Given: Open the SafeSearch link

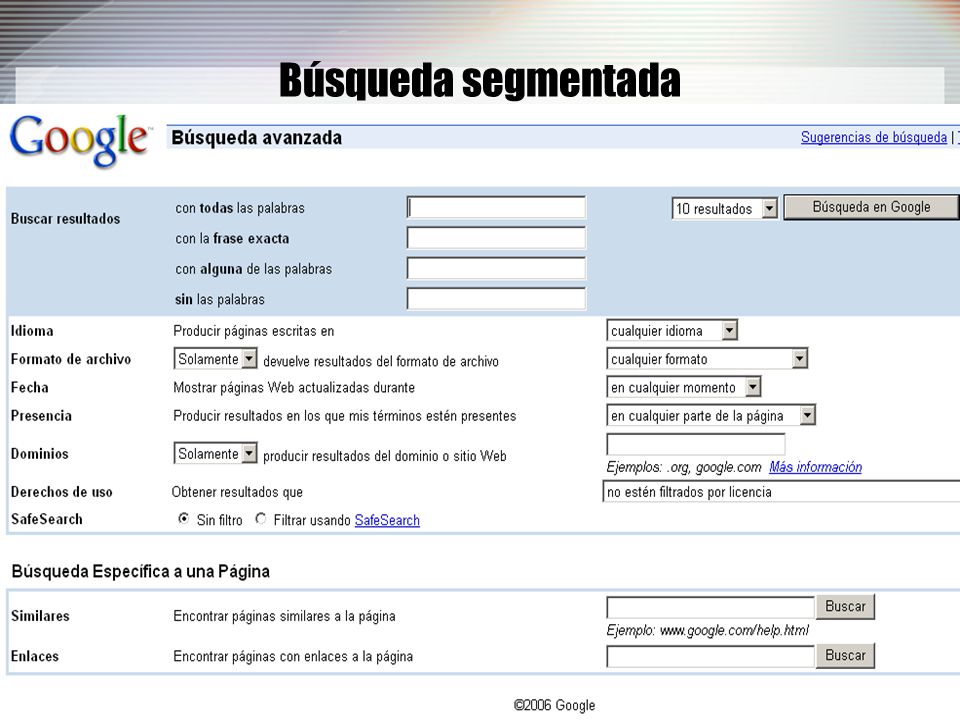Looking at the screenshot, I should tap(387, 520).
